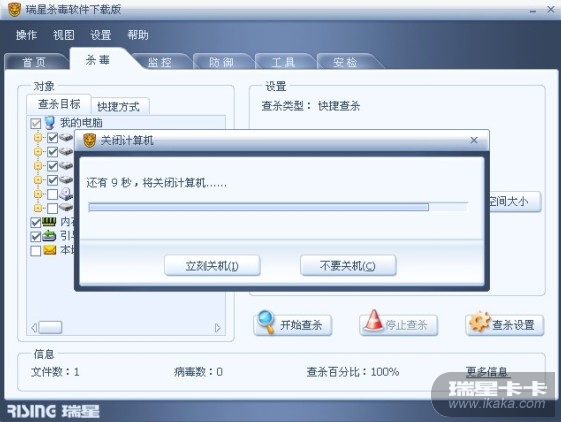Click the memory chip icon in target list
The width and height of the screenshot is (561, 422).
pos(49,222)
